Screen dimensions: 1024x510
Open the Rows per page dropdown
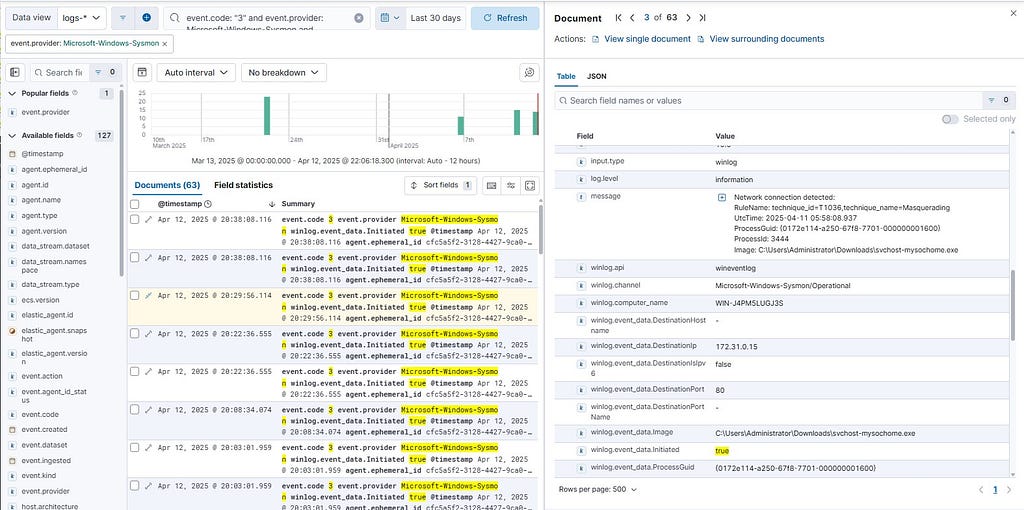pos(598,489)
